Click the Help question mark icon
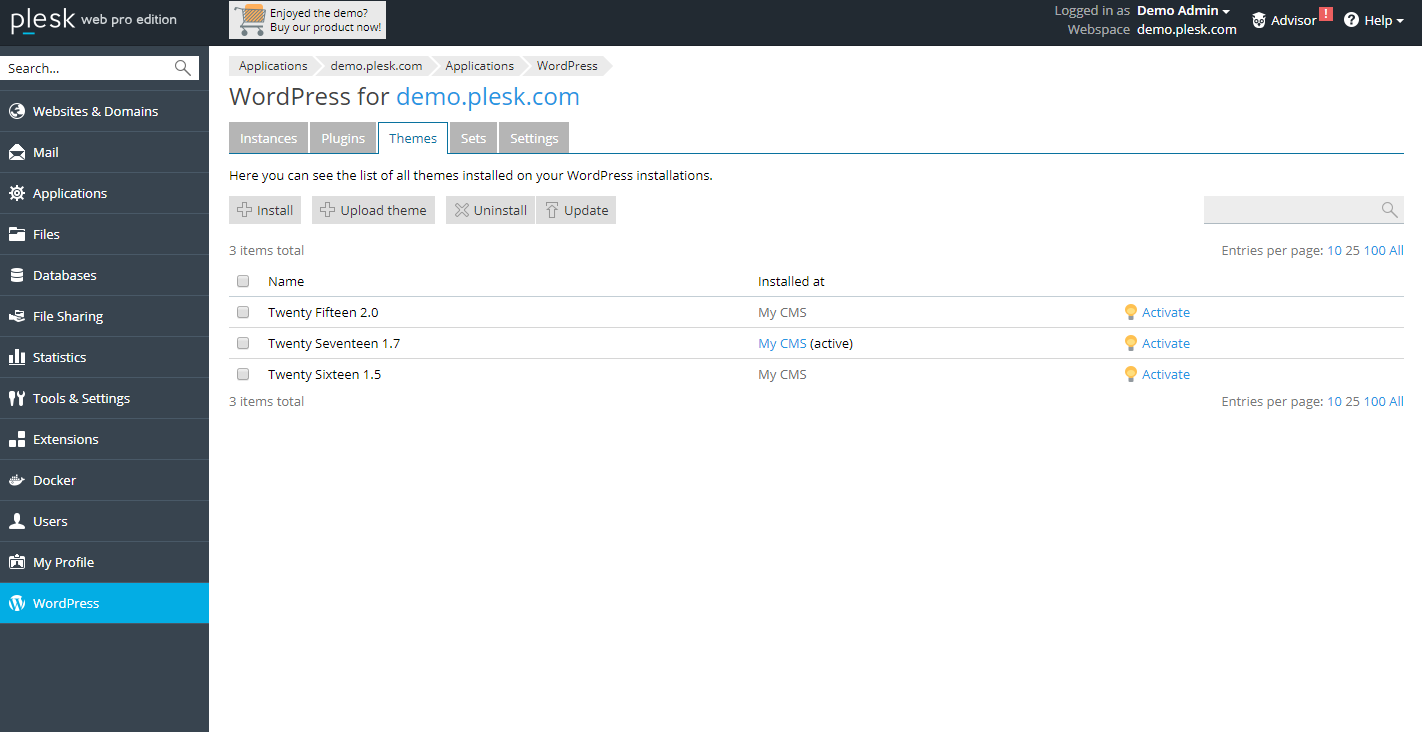The image size is (1422, 732). pos(1351,20)
